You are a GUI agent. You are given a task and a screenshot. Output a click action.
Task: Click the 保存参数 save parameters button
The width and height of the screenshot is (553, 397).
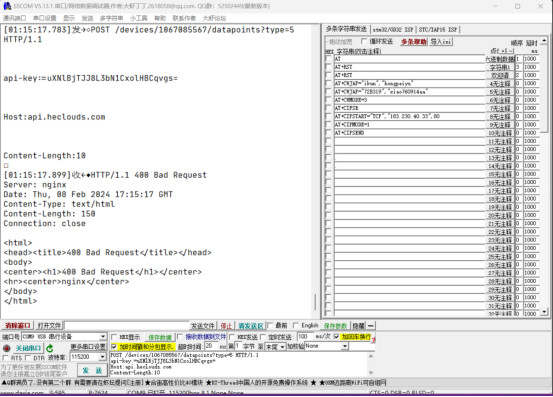[335, 326]
